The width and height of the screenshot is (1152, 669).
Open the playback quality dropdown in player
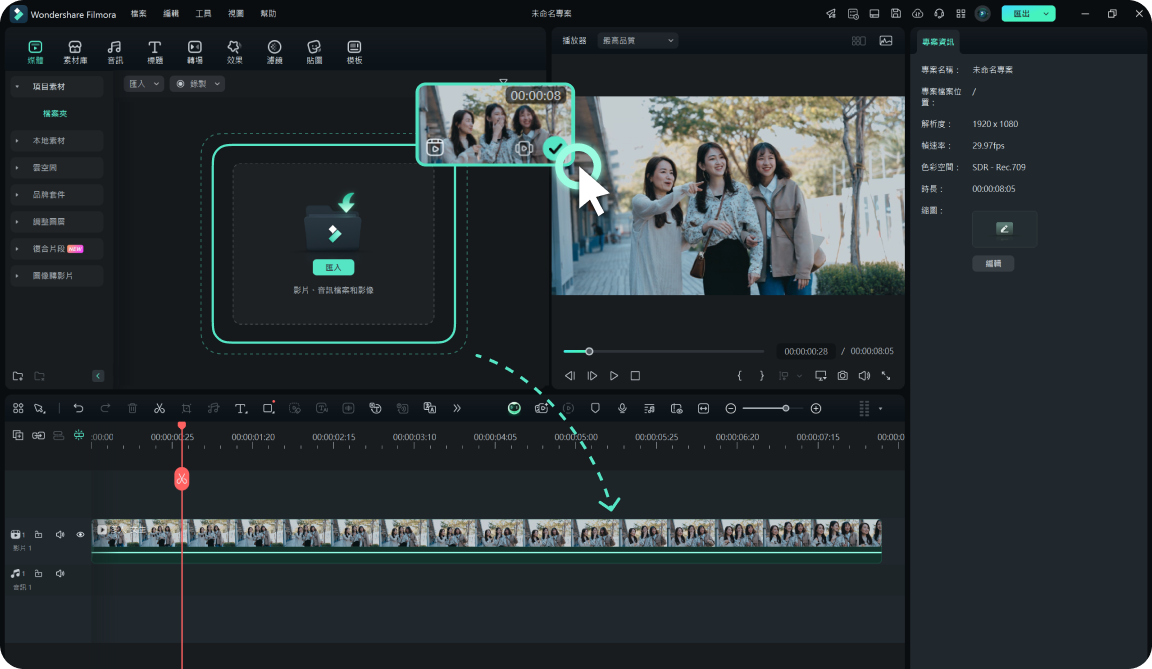click(637, 41)
